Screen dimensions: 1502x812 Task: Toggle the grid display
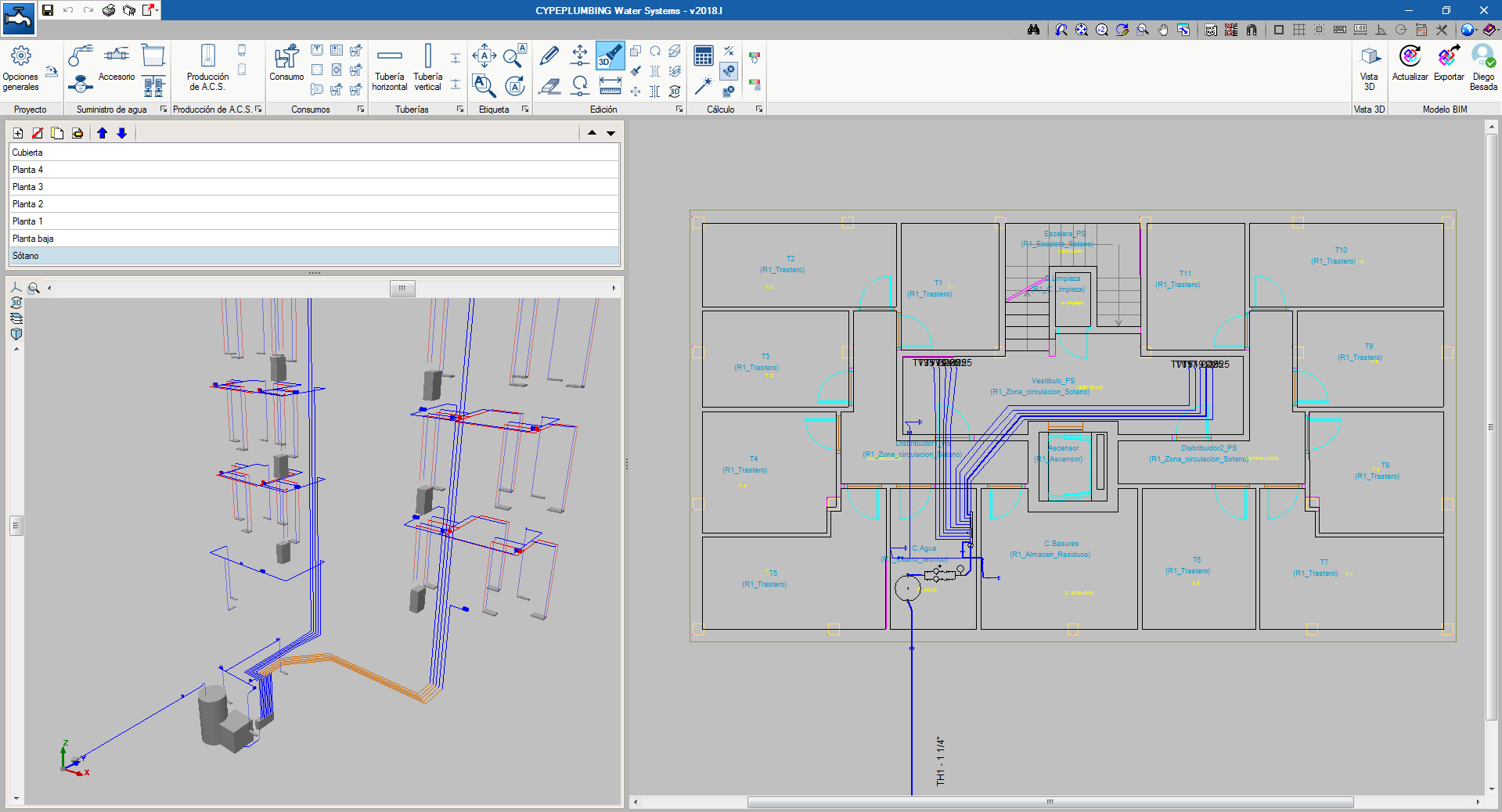(1299, 30)
